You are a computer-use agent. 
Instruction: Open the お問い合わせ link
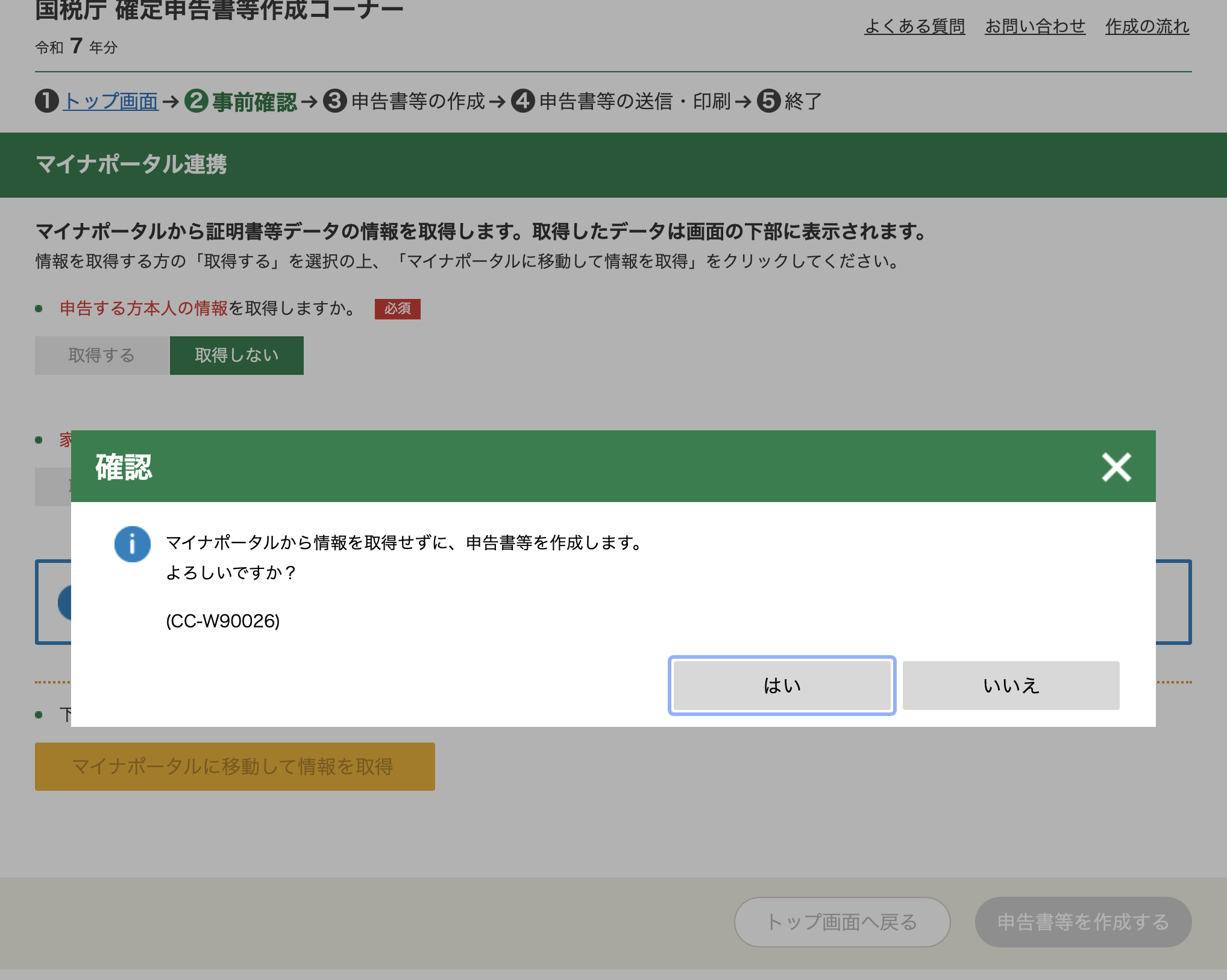tap(1035, 27)
